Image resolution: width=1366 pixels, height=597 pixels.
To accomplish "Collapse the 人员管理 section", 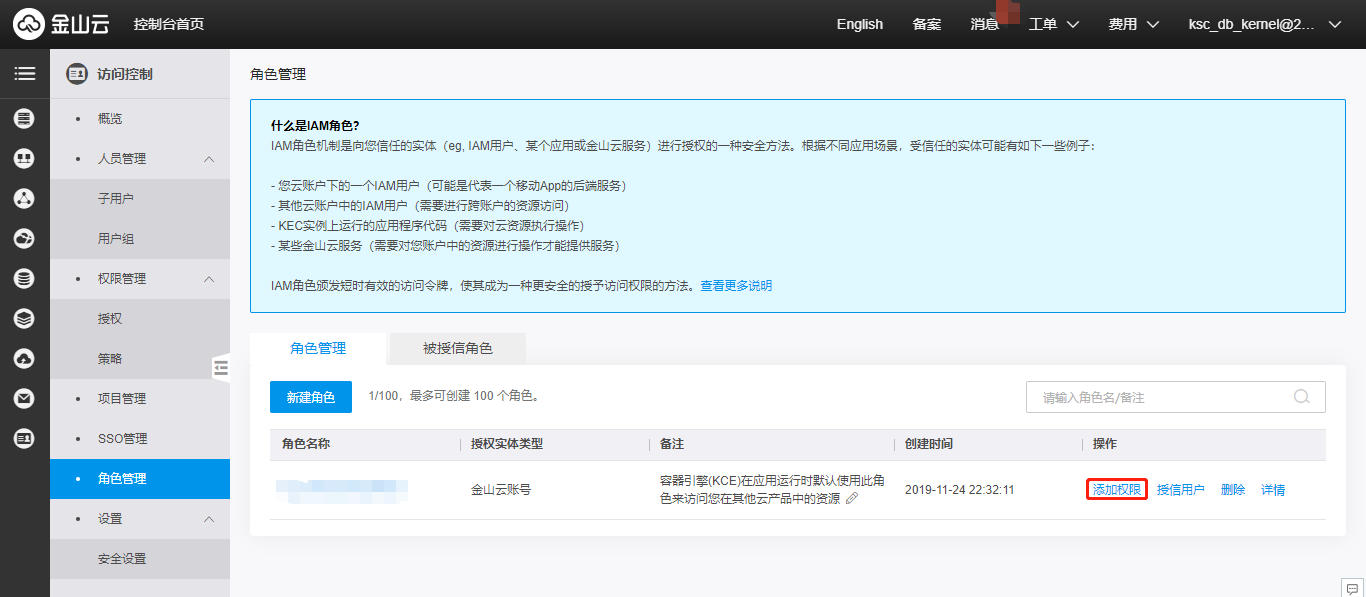I will pyautogui.click(x=209, y=159).
